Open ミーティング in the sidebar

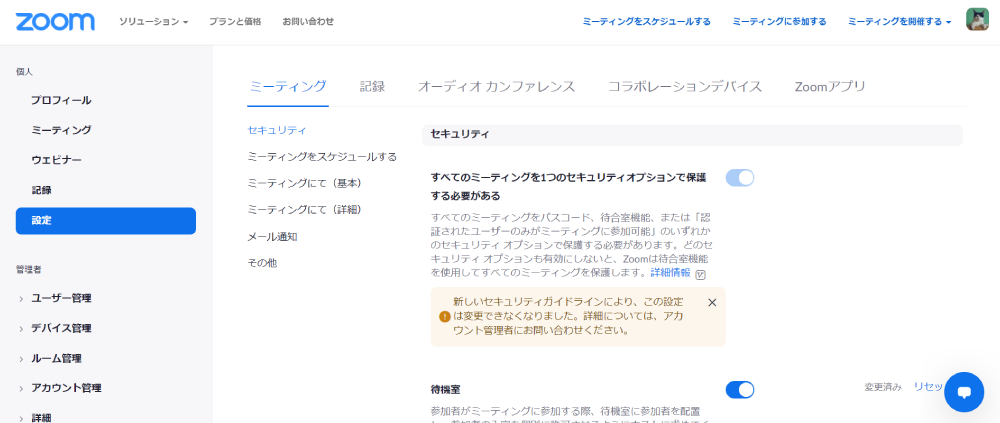pyautogui.click(x=61, y=130)
